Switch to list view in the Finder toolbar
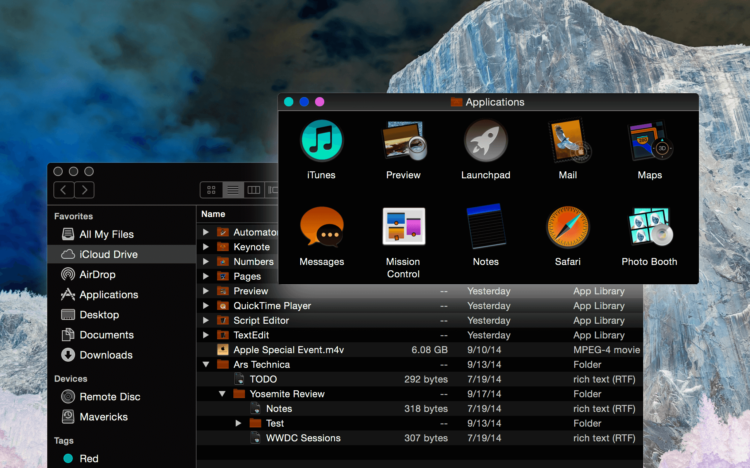Image resolution: width=750 pixels, height=468 pixels. [233, 190]
